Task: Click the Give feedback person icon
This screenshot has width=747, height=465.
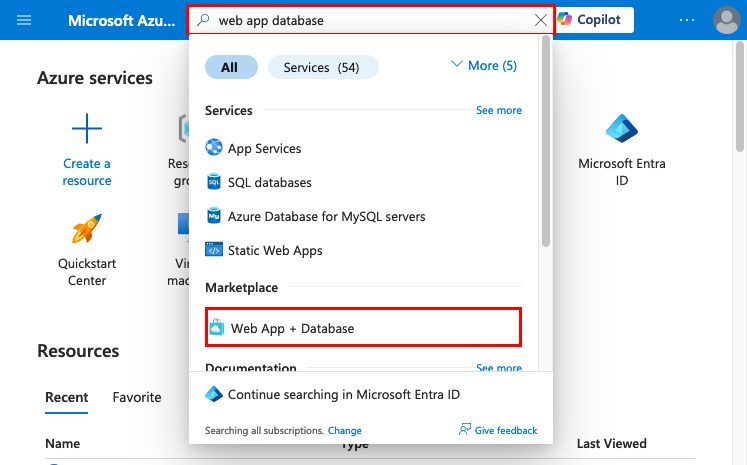Action: coord(464,429)
